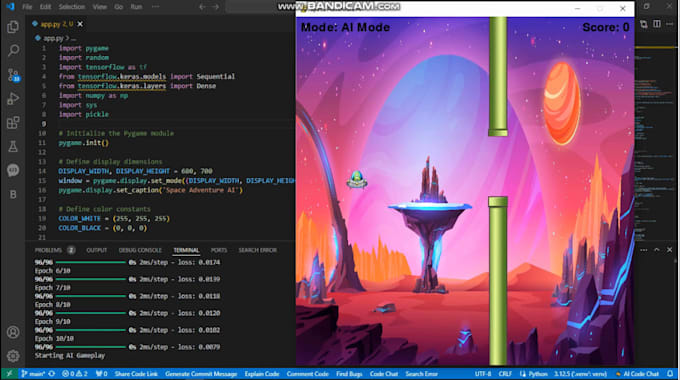Synchronize changes icon in status bar
The width and height of the screenshot is (680, 380).
(52, 374)
